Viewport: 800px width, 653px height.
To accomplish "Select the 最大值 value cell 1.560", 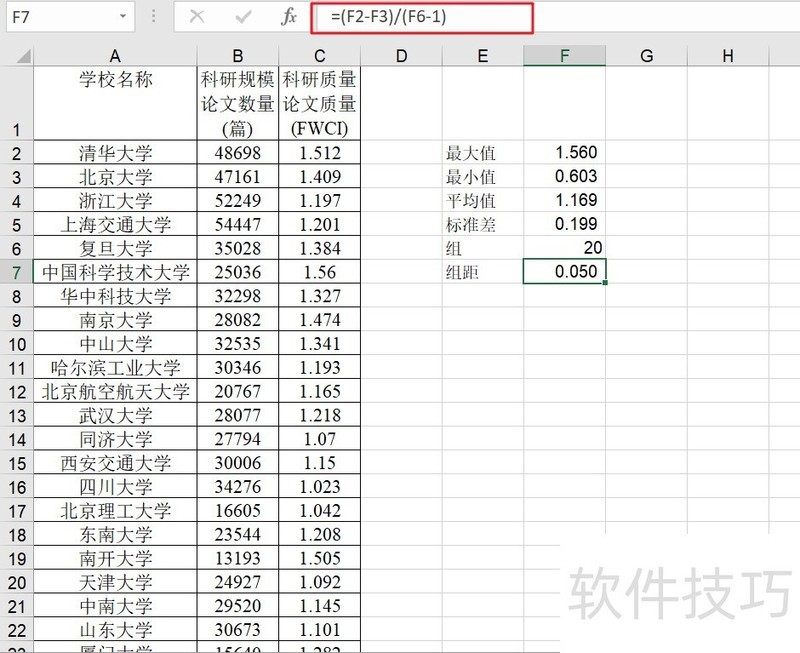I will click(564, 153).
